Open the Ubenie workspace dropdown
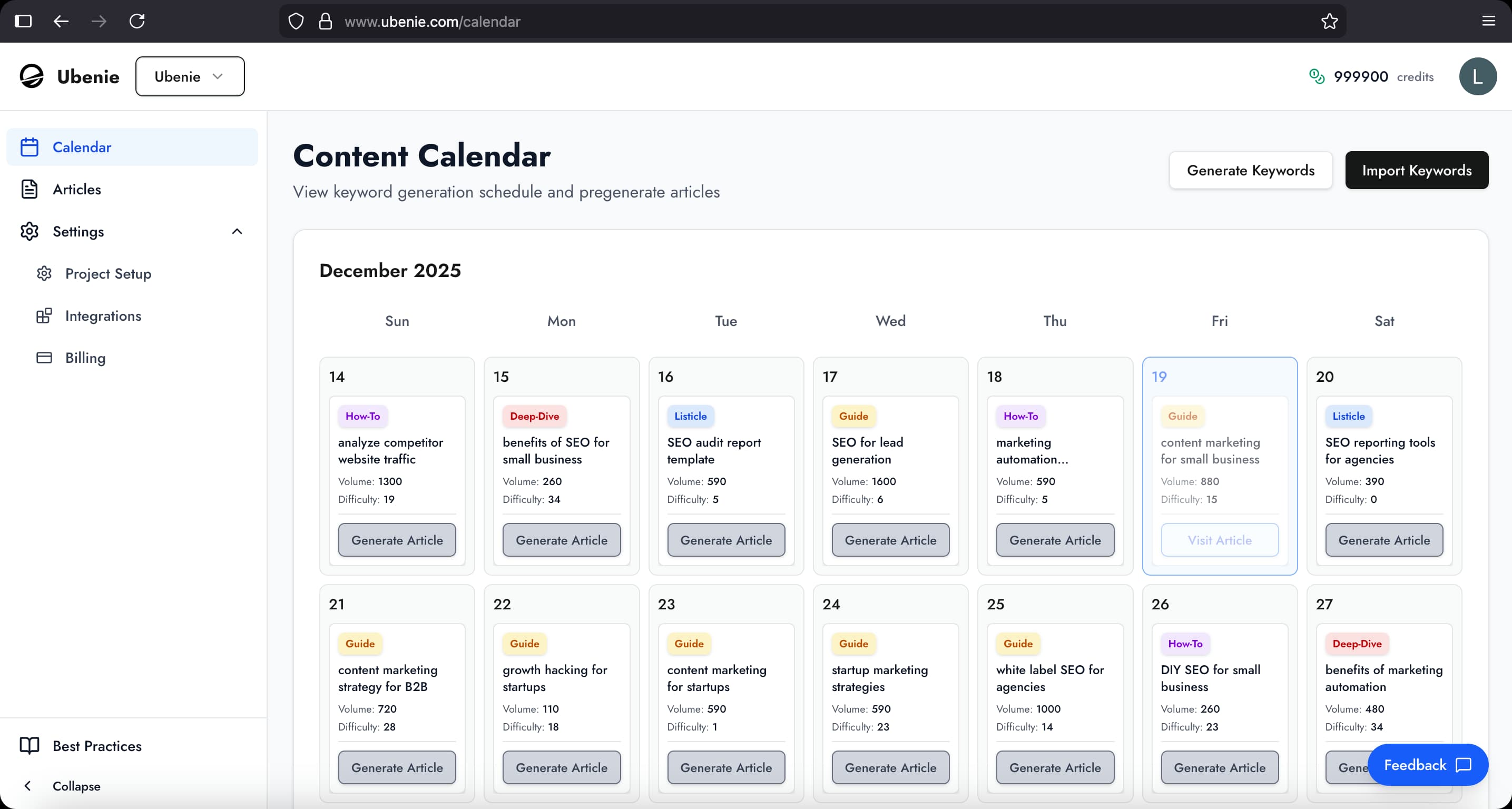The height and width of the screenshot is (809, 1512). pos(190,76)
